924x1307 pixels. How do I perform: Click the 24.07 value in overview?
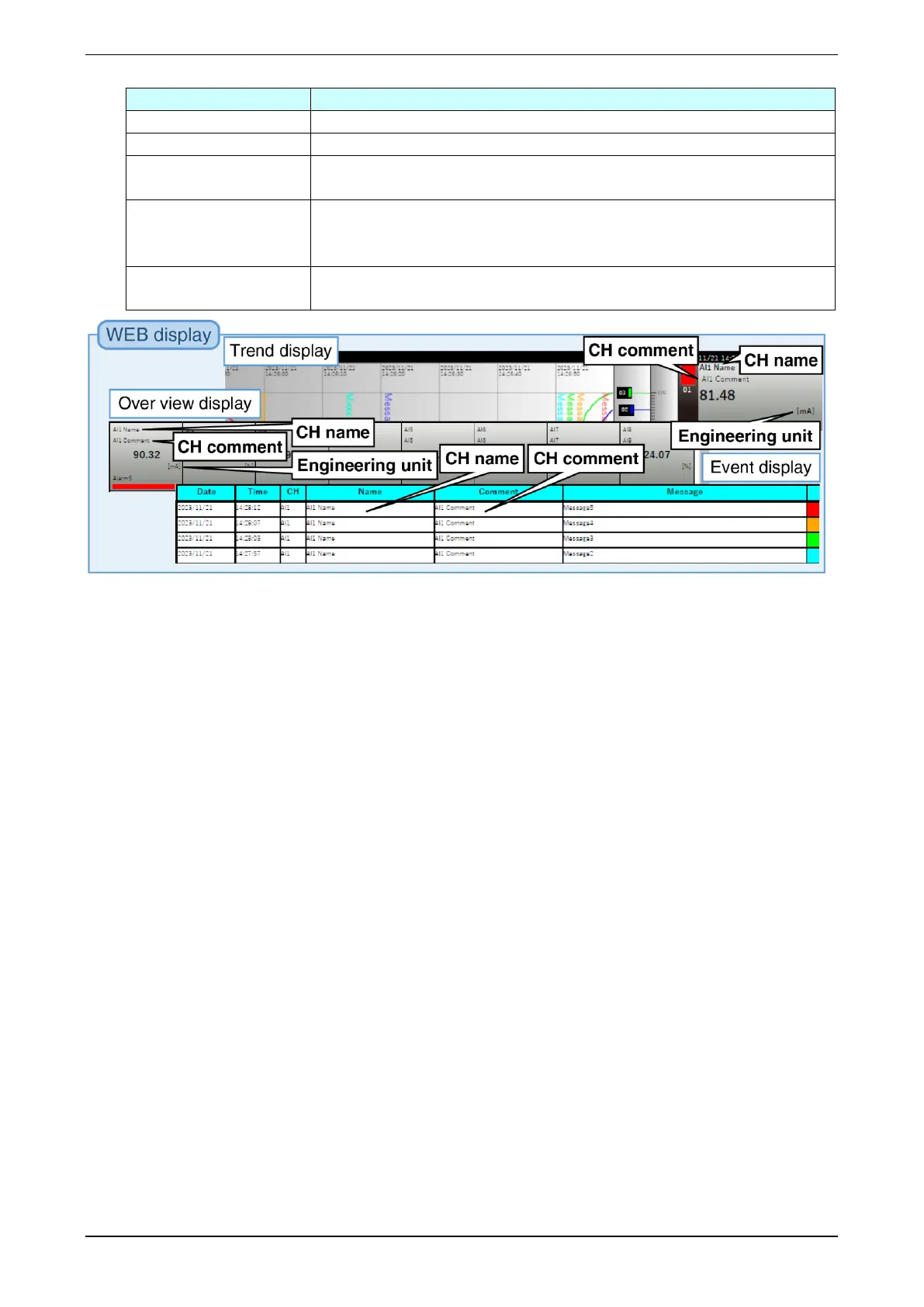coord(656,455)
